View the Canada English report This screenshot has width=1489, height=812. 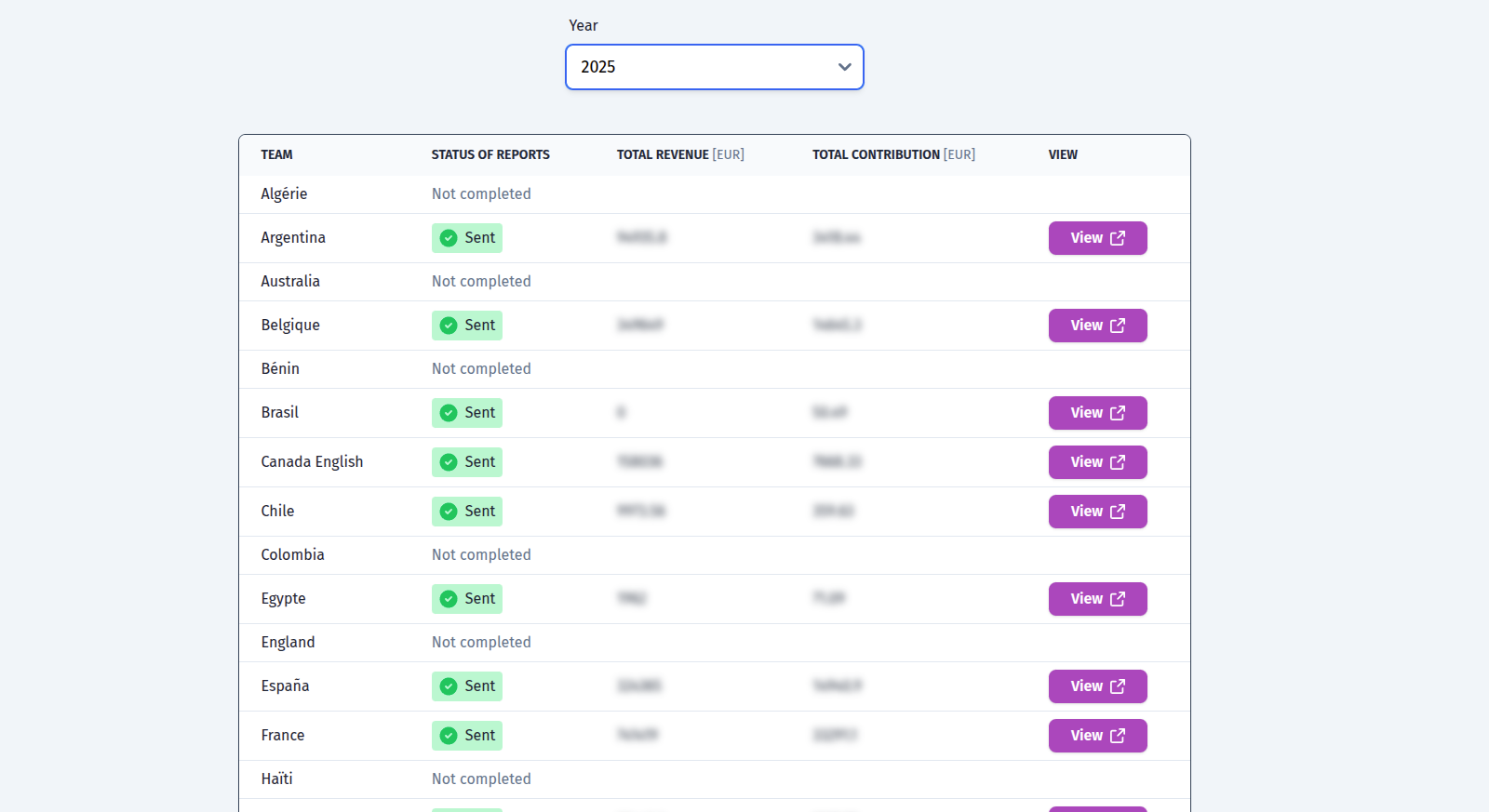[1096, 462]
